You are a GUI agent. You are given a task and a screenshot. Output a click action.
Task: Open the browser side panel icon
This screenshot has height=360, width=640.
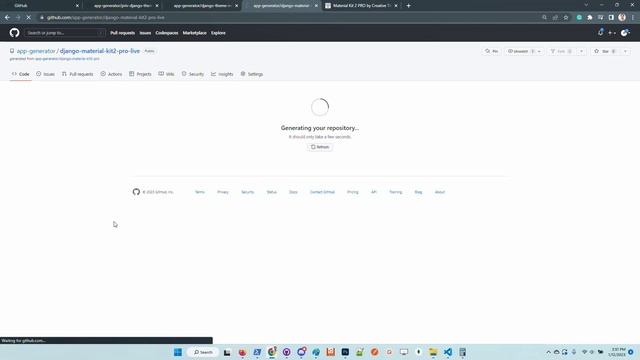[611, 18]
